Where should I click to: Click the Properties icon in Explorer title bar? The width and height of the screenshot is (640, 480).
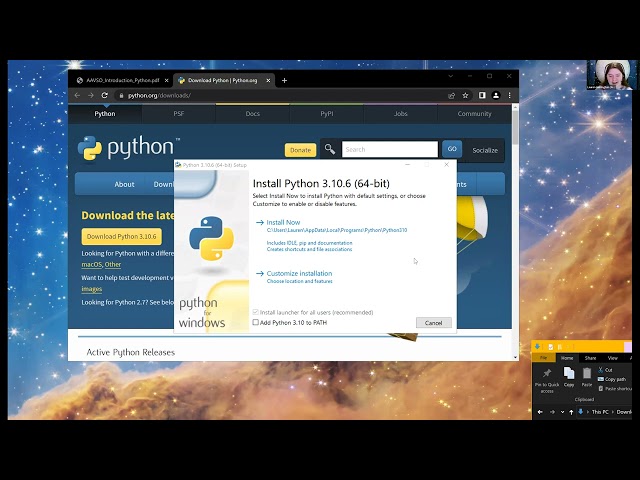point(551,347)
